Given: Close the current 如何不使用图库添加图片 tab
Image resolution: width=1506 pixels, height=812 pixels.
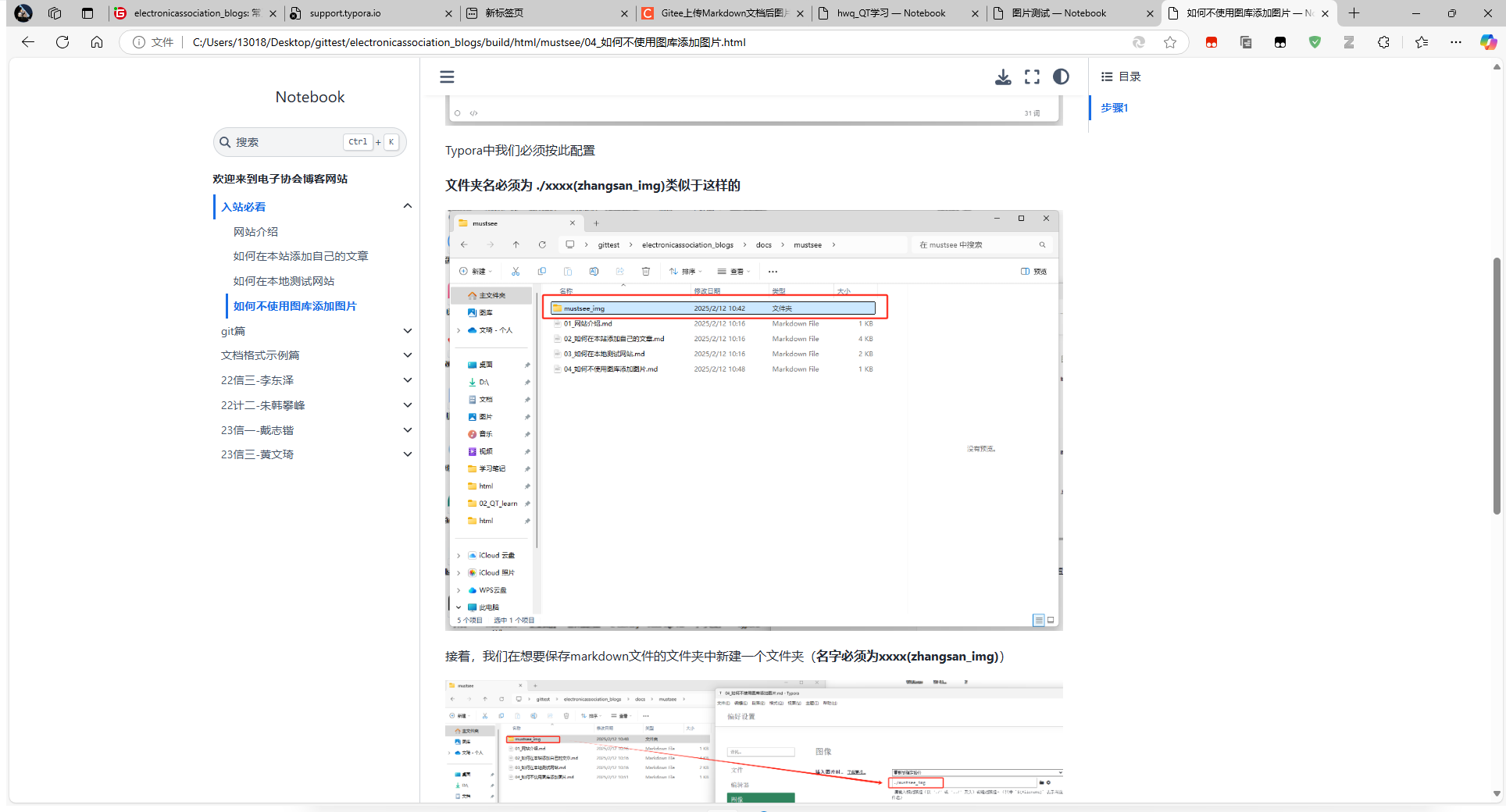Looking at the screenshot, I should [1325, 13].
